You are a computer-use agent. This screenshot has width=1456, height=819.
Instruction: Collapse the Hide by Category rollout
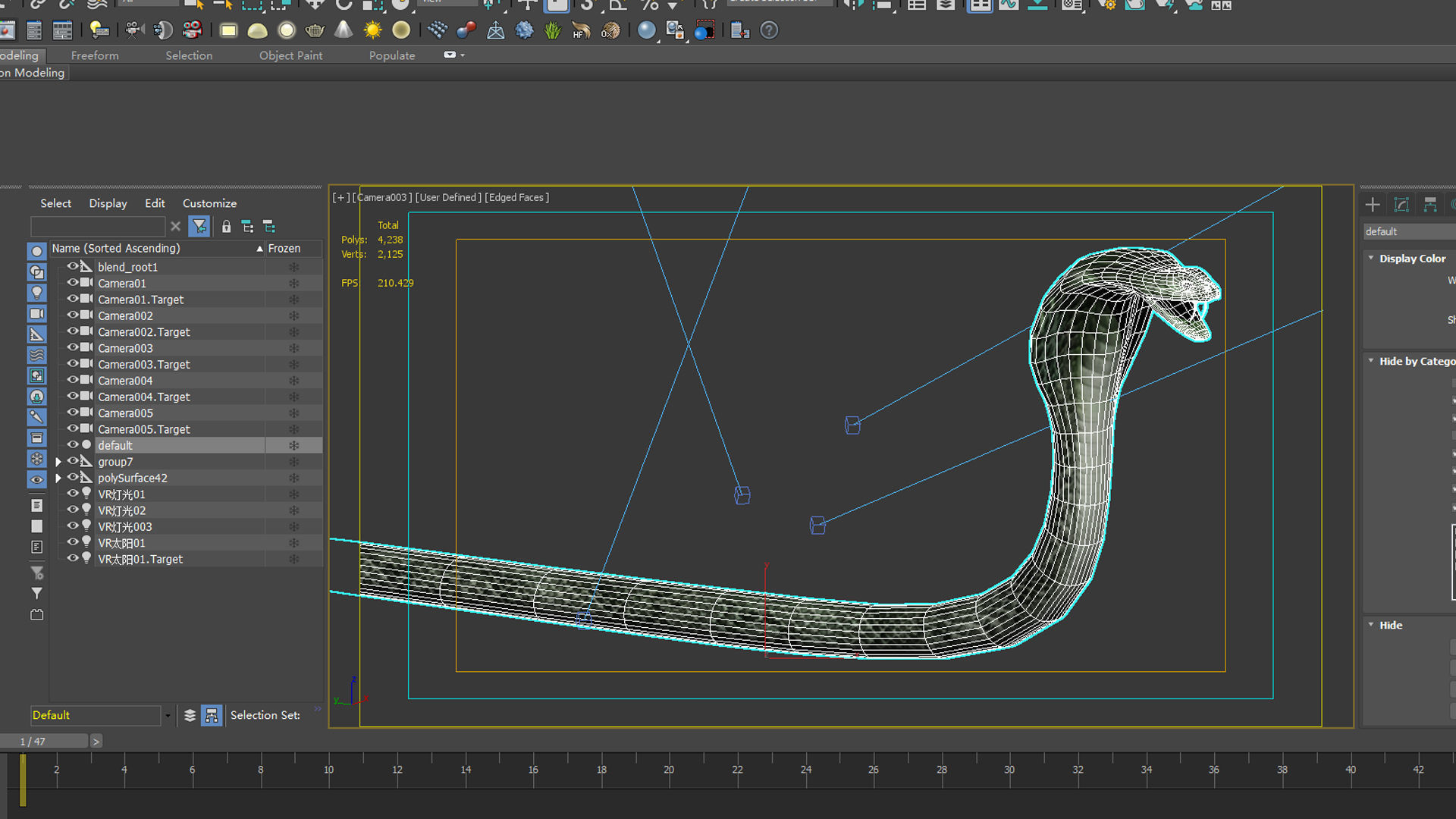[x=1371, y=361]
